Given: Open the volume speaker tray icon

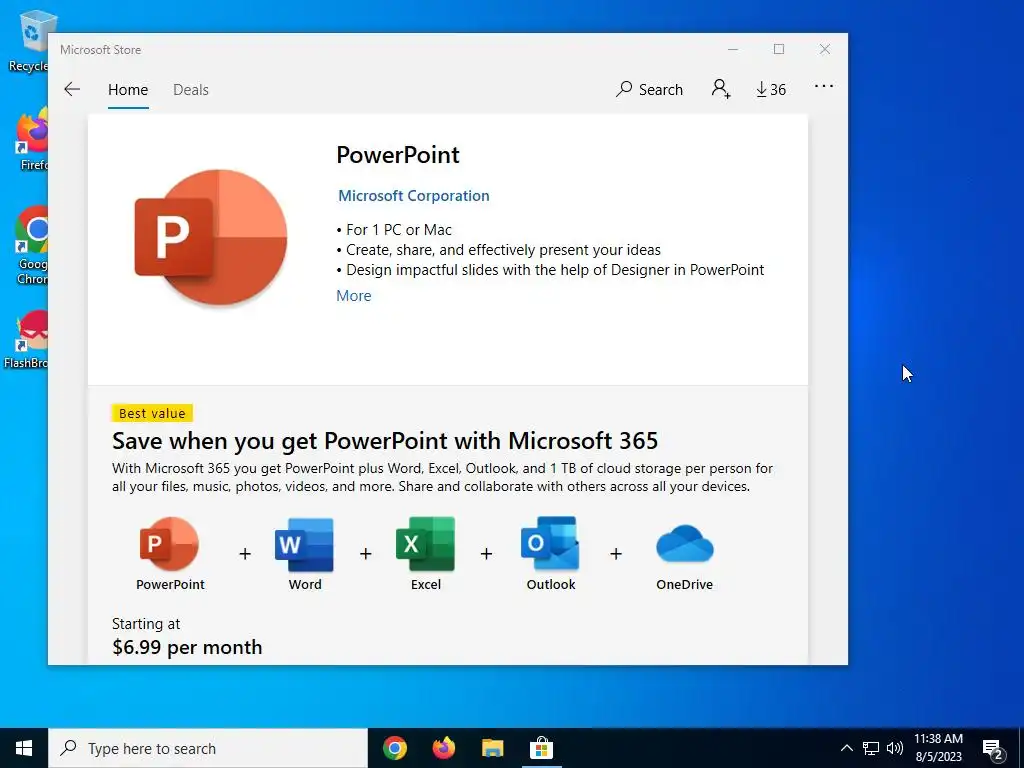Looking at the screenshot, I should [x=895, y=748].
